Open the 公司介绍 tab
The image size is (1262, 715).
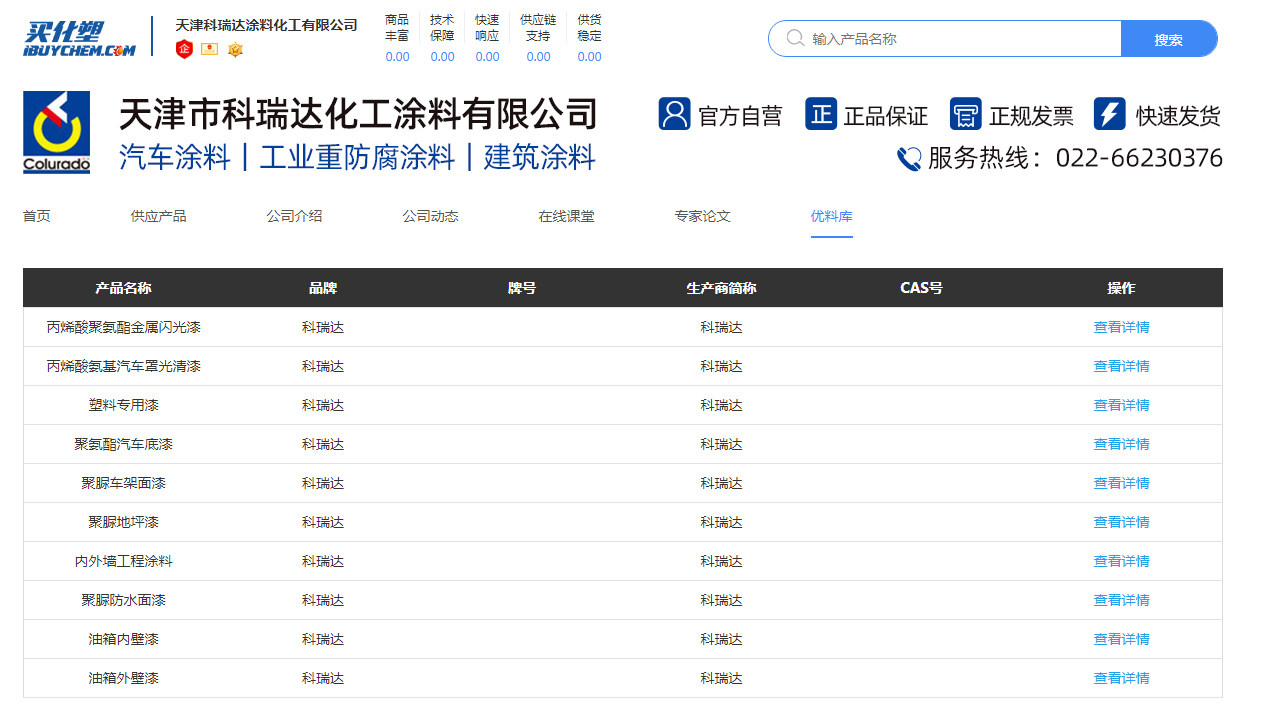(294, 216)
